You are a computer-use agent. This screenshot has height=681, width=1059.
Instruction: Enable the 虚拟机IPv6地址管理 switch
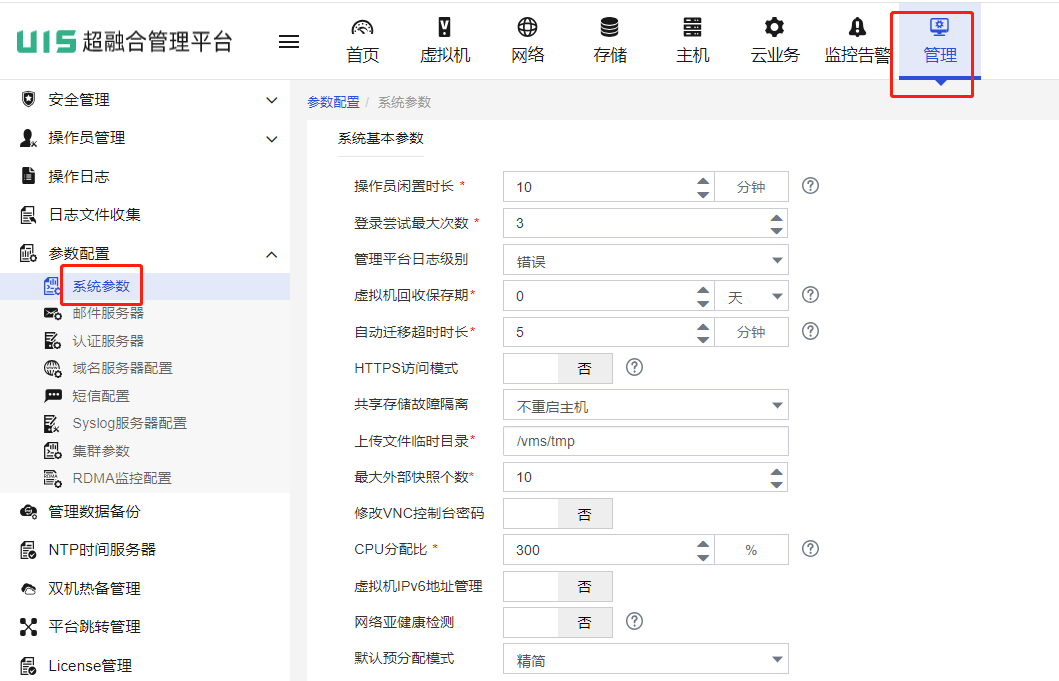click(557, 587)
